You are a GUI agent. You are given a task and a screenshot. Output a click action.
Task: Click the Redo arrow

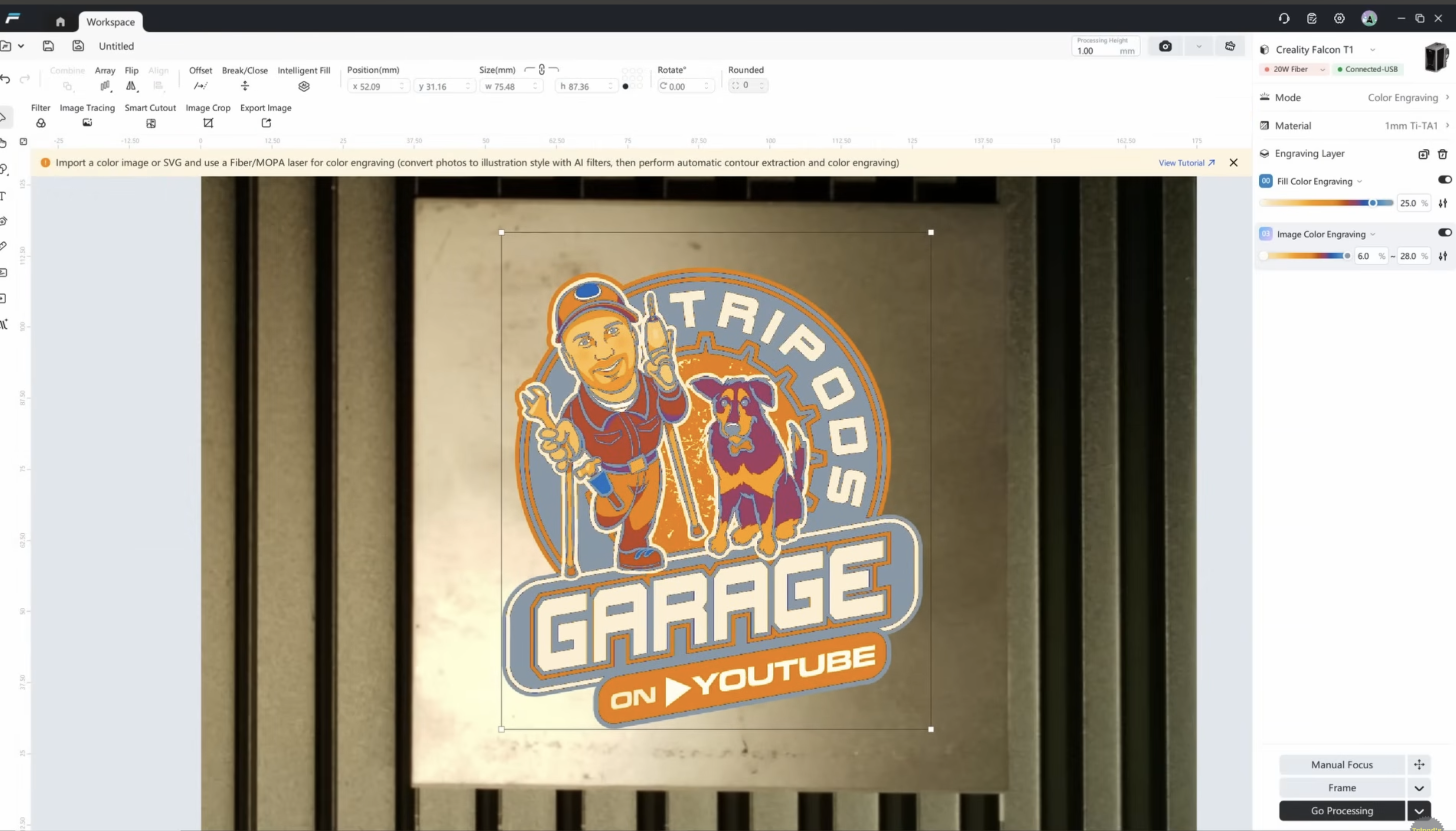25,79
